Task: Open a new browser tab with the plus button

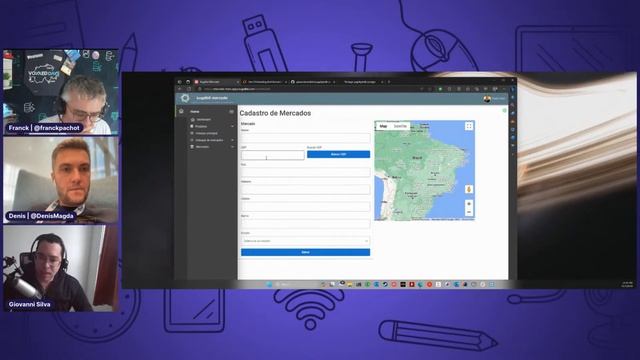Action: (389, 82)
